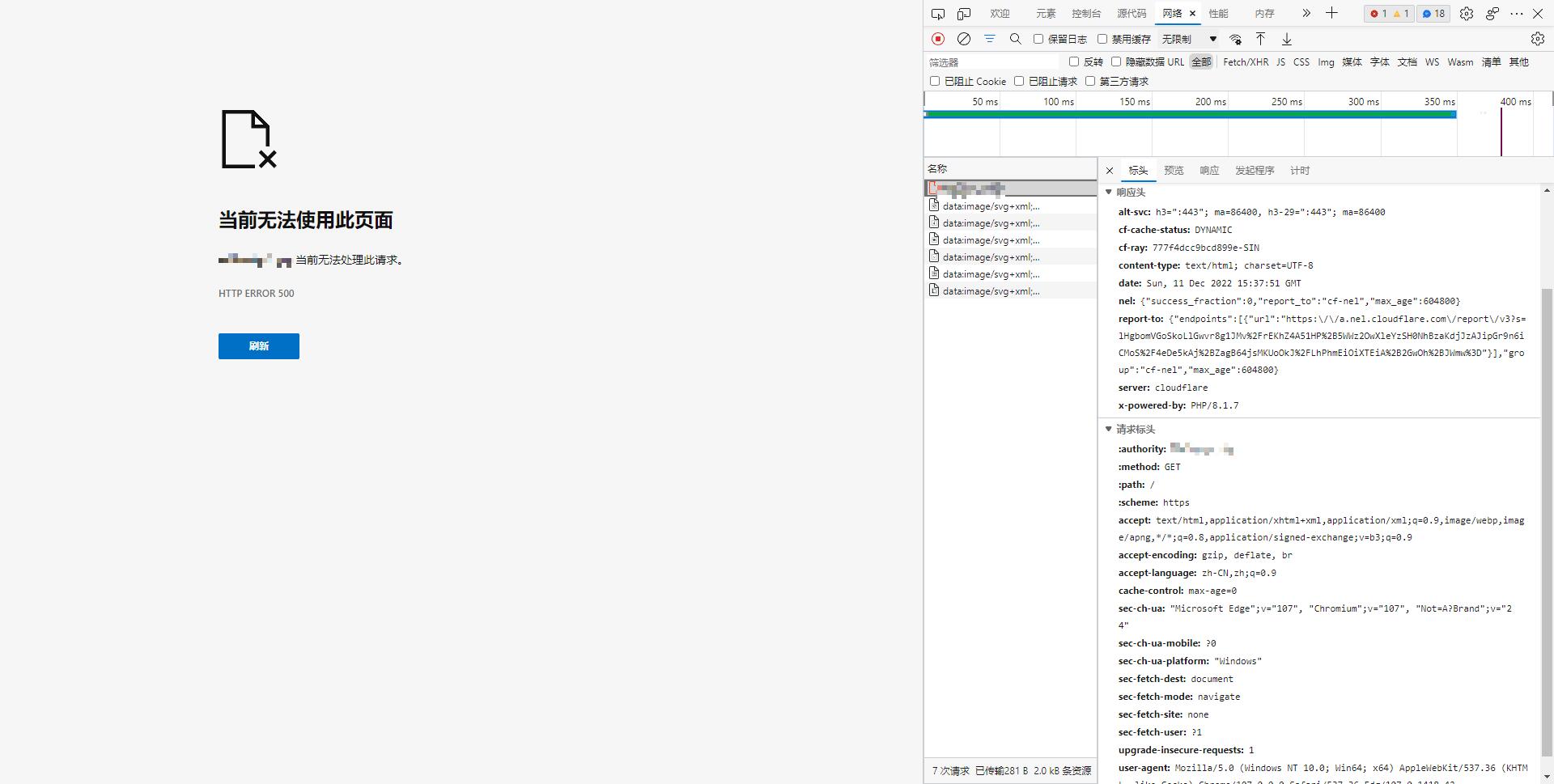Open the throttling 无限制 dropdown
Viewport: 1554px width, 784px height.
click(1189, 39)
